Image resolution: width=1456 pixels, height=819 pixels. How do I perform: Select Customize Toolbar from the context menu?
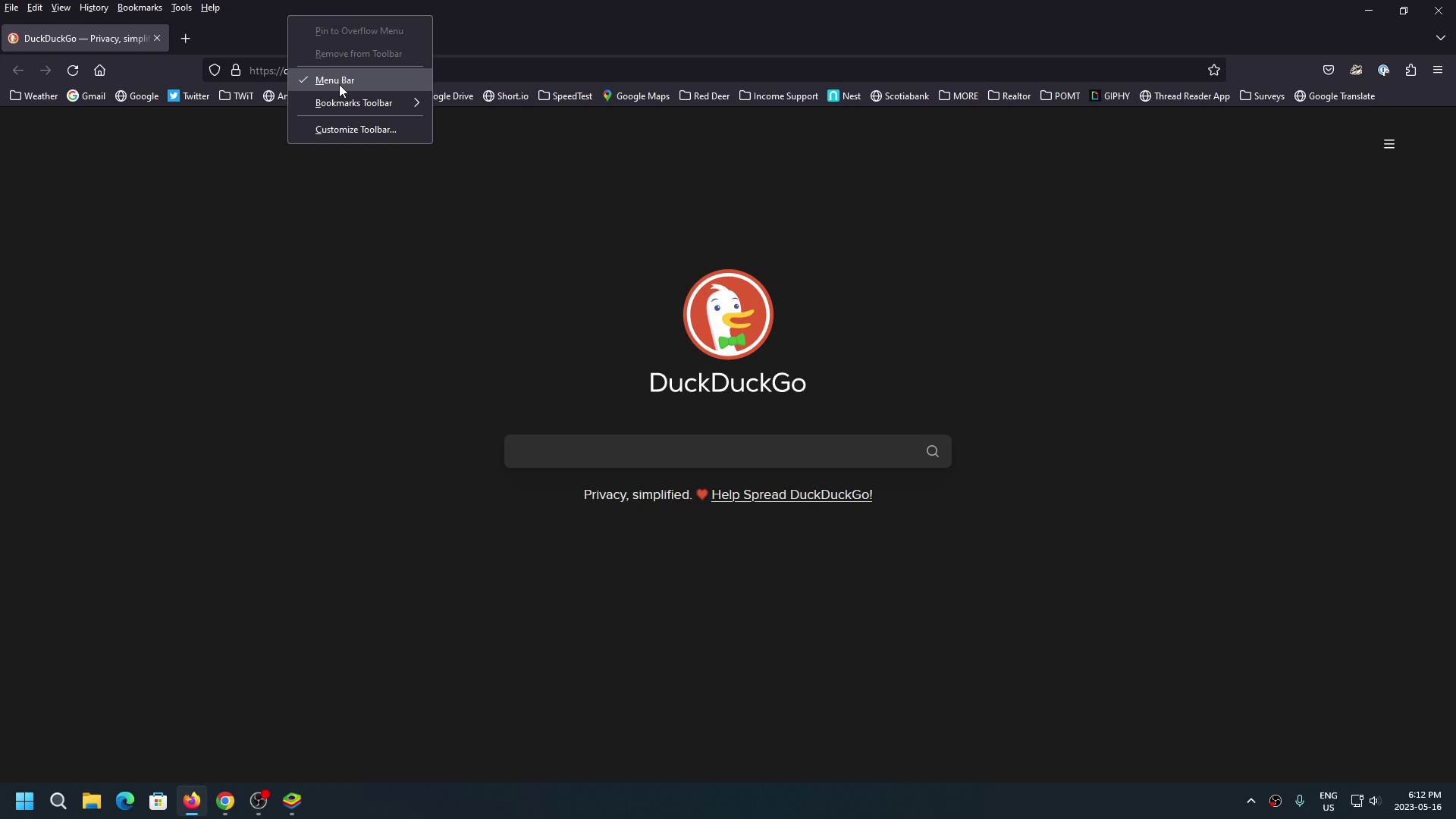click(355, 129)
